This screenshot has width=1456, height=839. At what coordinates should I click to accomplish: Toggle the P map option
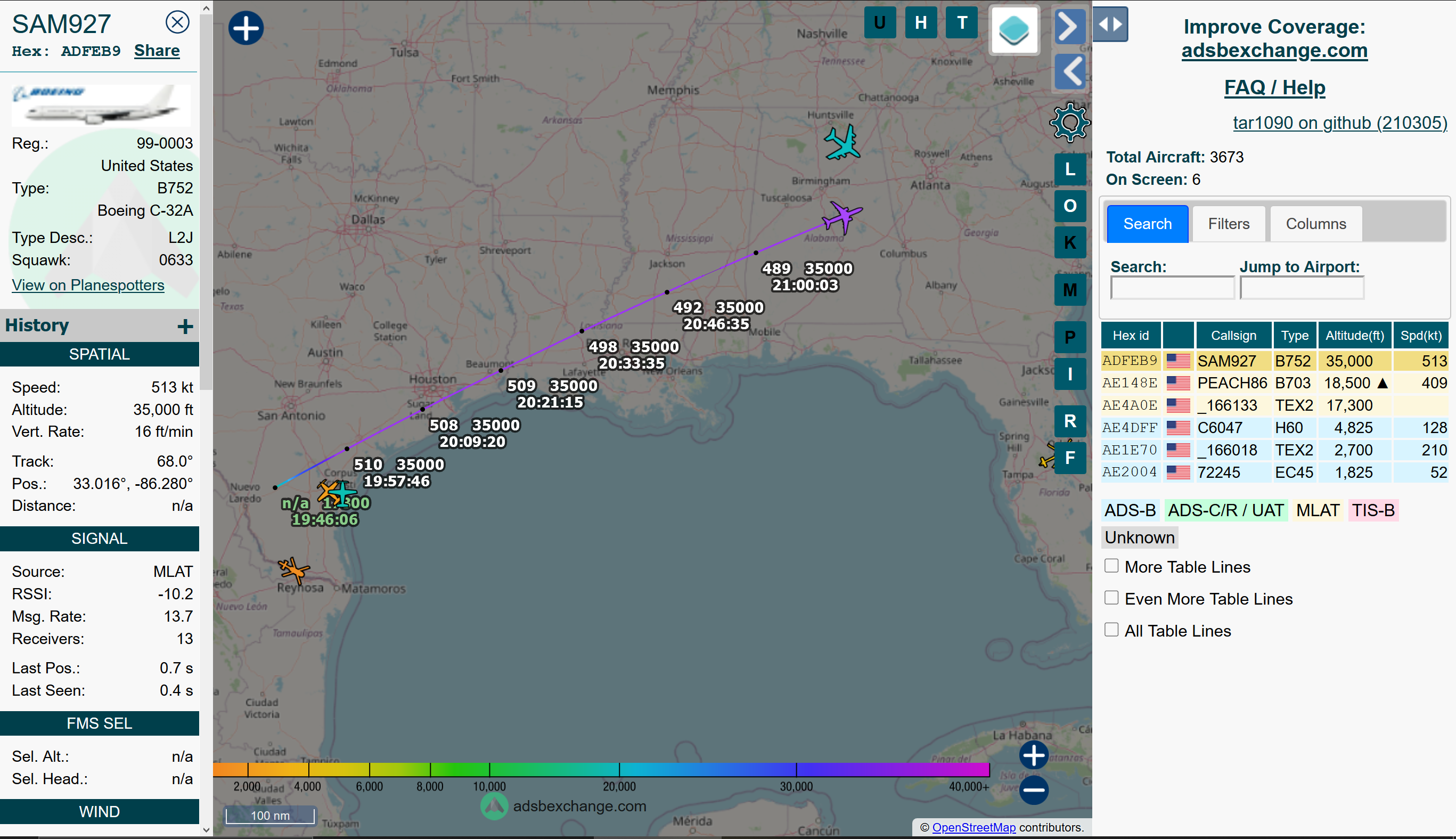[1070, 337]
